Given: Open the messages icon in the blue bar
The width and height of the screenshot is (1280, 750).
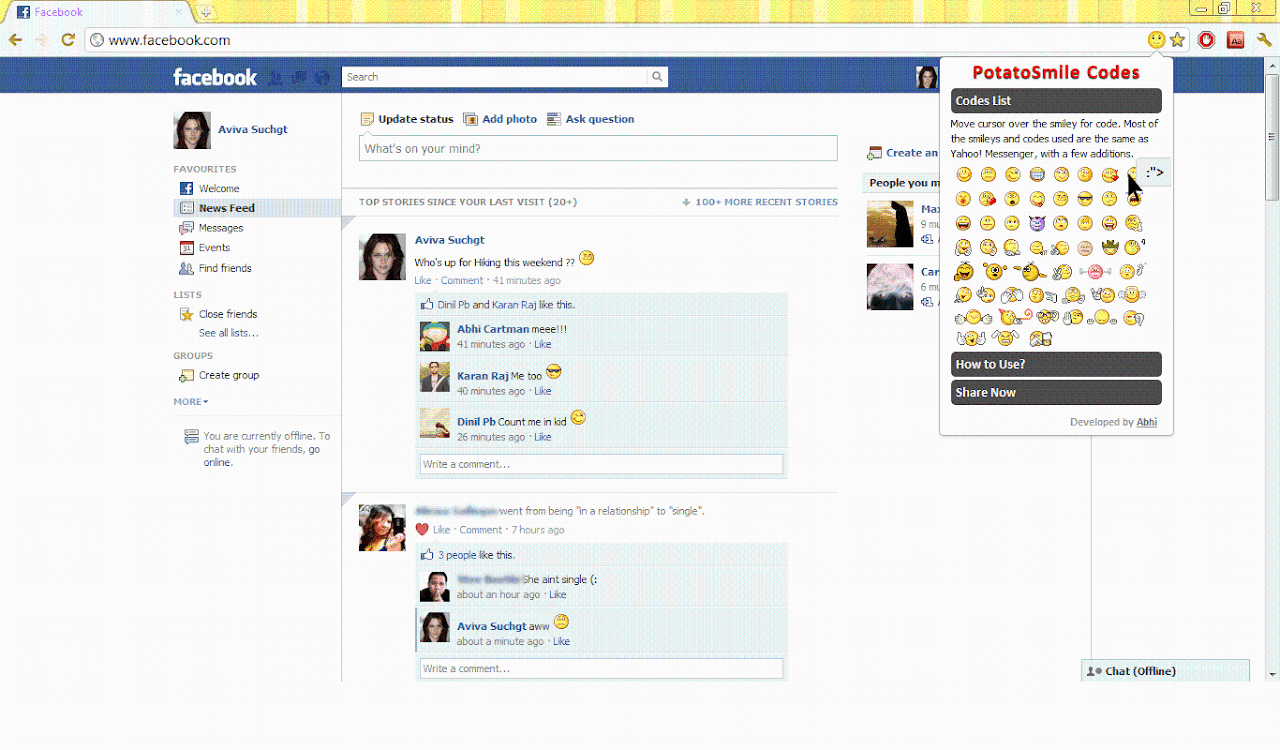Looking at the screenshot, I should pyautogui.click(x=299, y=77).
